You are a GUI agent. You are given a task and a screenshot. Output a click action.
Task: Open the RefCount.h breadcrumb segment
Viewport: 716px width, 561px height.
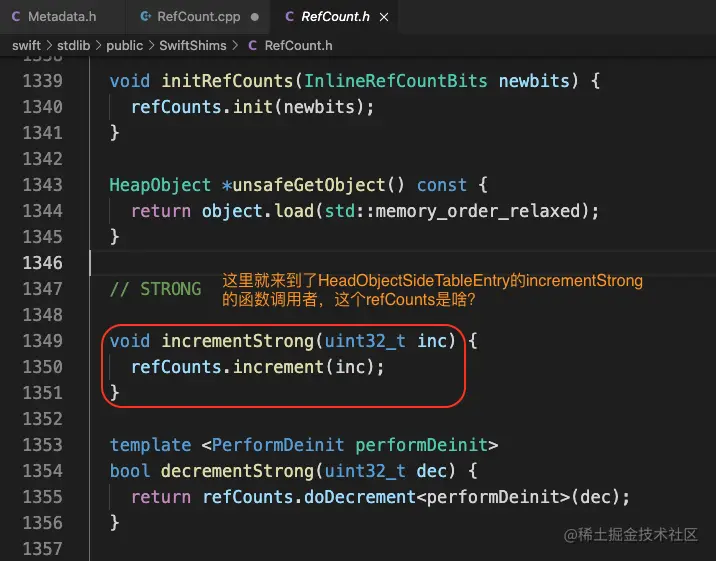pos(298,46)
